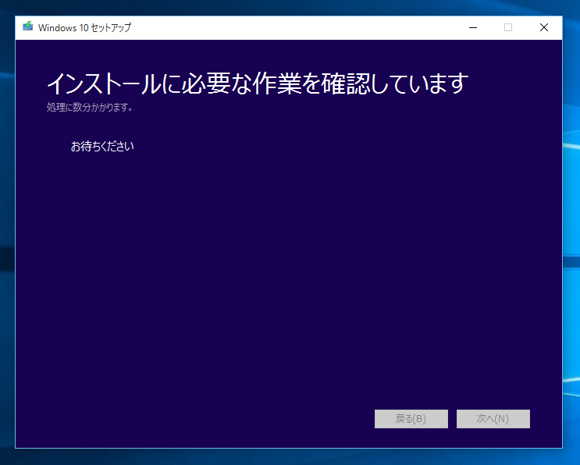
Task: Click the disabled maximize button
Action: pos(508,27)
